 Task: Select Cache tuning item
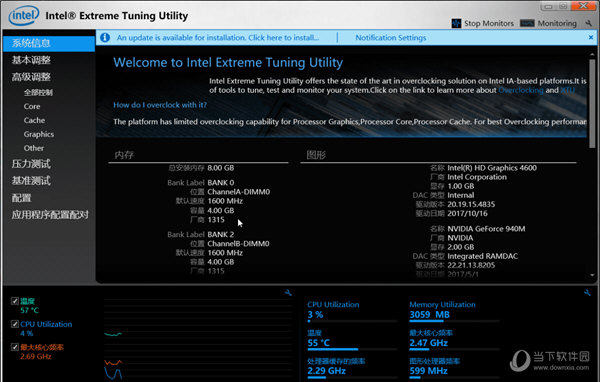click(34, 120)
